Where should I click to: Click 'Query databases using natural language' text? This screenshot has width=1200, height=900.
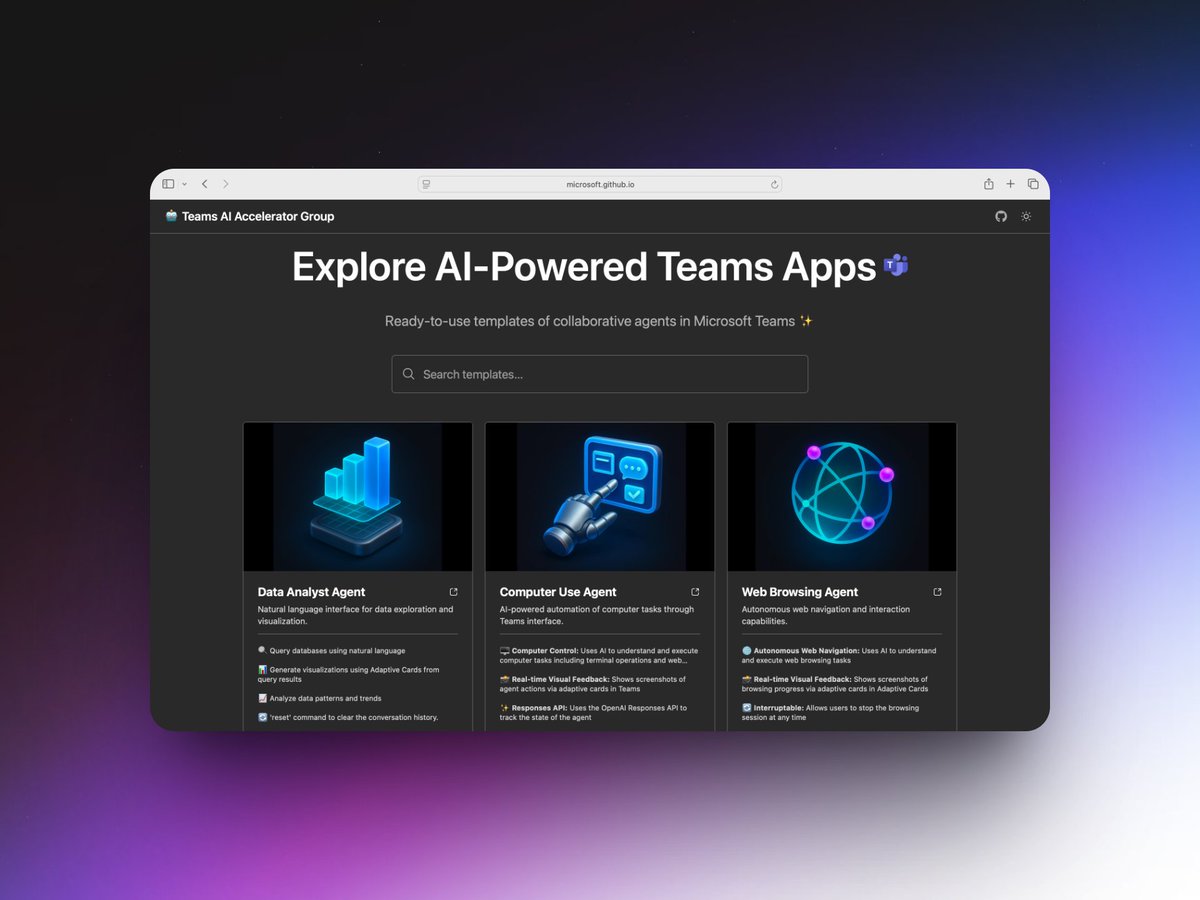[337, 651]
